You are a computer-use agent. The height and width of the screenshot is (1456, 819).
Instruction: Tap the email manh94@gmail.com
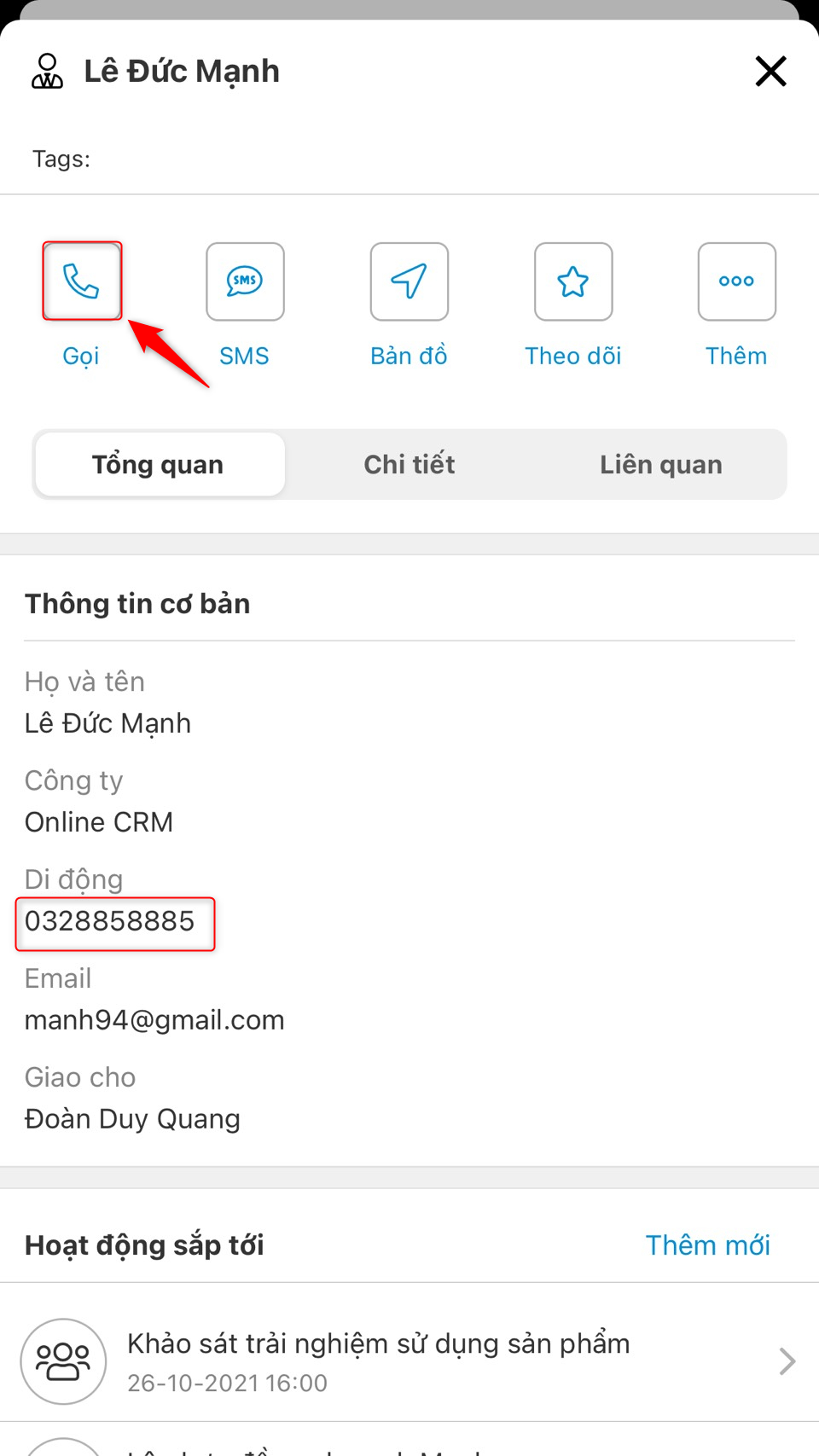coord(154,1020)
